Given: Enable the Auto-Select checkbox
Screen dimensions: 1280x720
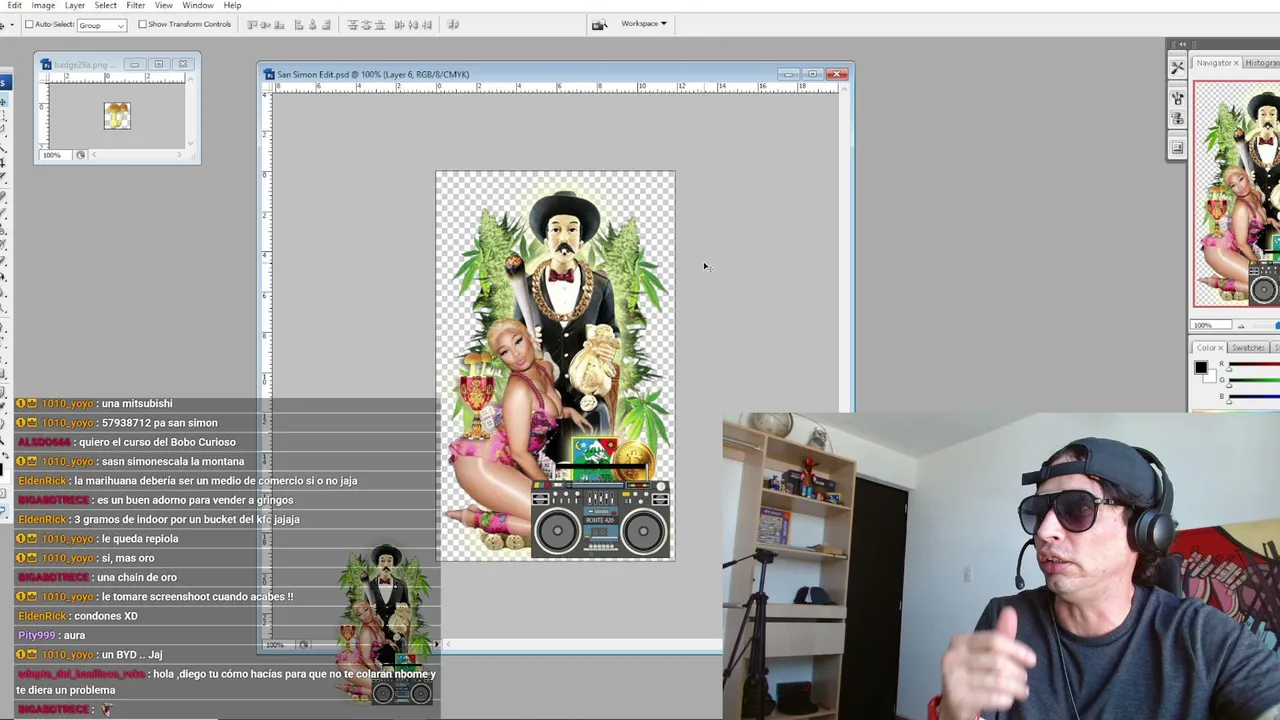Looking at the screenshot, I should pyautogui.click(x=29, y=24).
